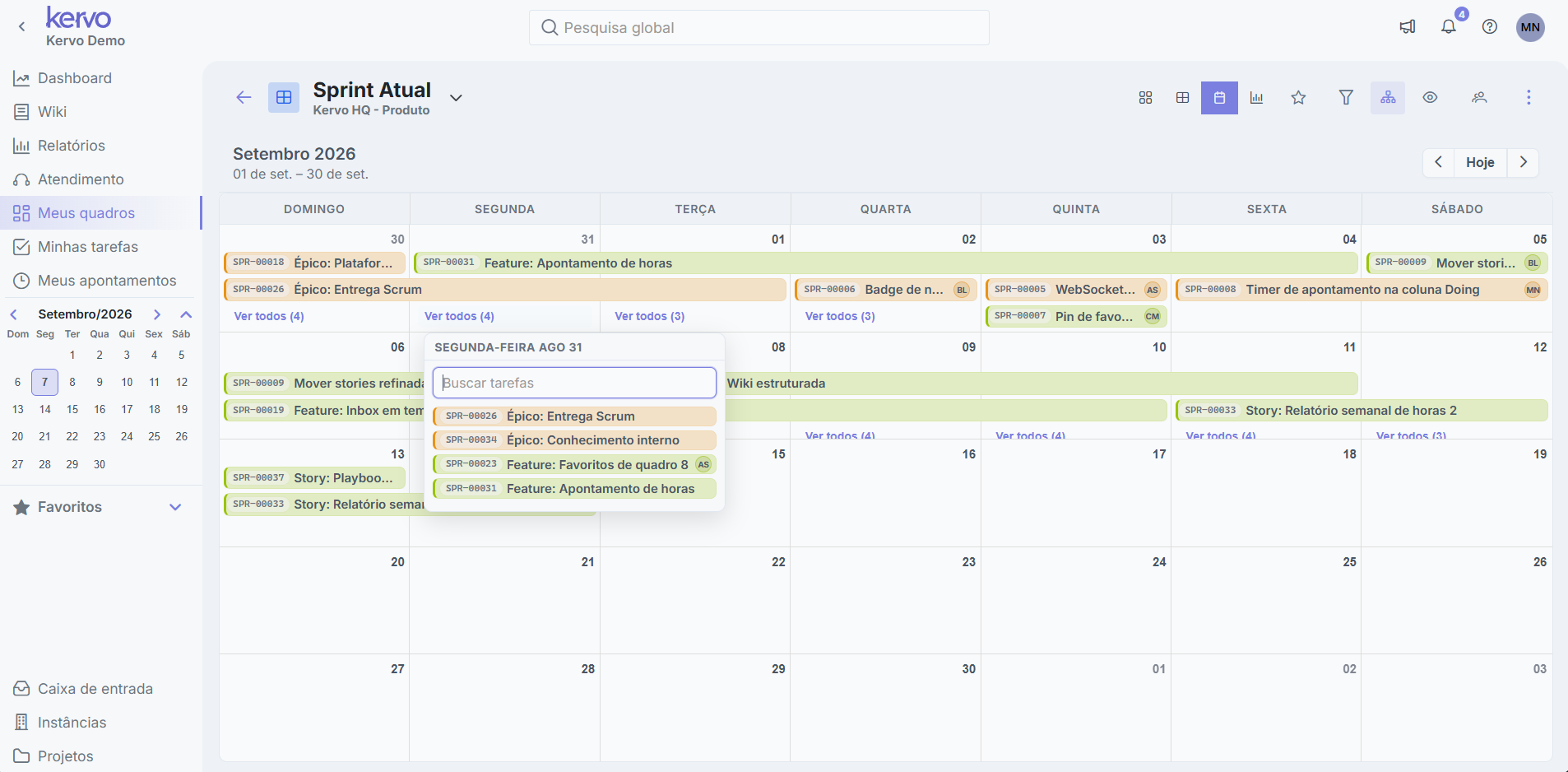This screenshot has width=1568, height=772.
Task: Switch to the kanban cards view icon
Action: [1145, 98]
